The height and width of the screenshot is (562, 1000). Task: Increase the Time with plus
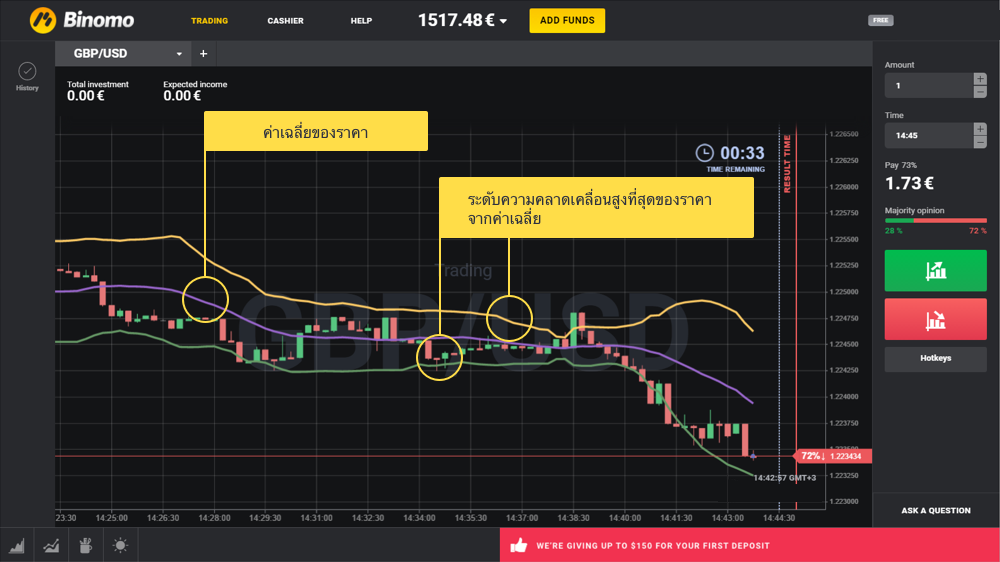tap(980, 129)
